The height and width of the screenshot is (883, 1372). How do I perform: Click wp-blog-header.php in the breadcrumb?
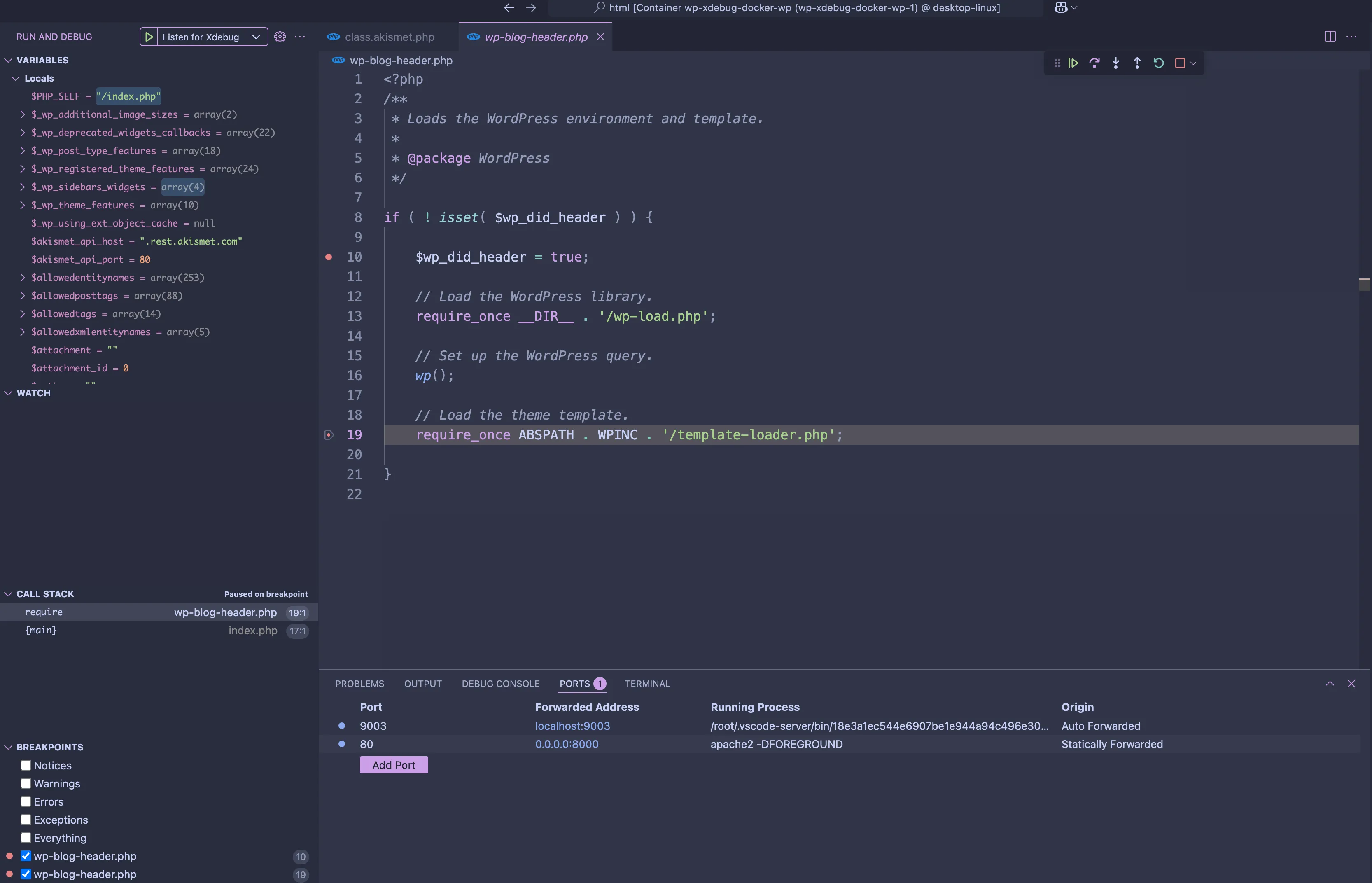401,60
